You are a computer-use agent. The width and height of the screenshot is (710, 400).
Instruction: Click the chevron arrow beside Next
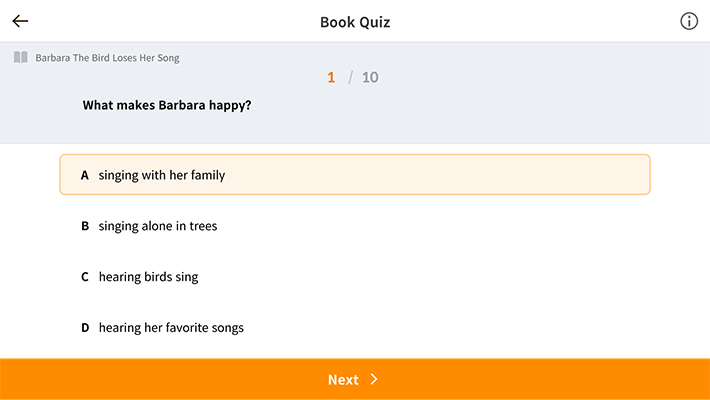[x=374, y=379]
